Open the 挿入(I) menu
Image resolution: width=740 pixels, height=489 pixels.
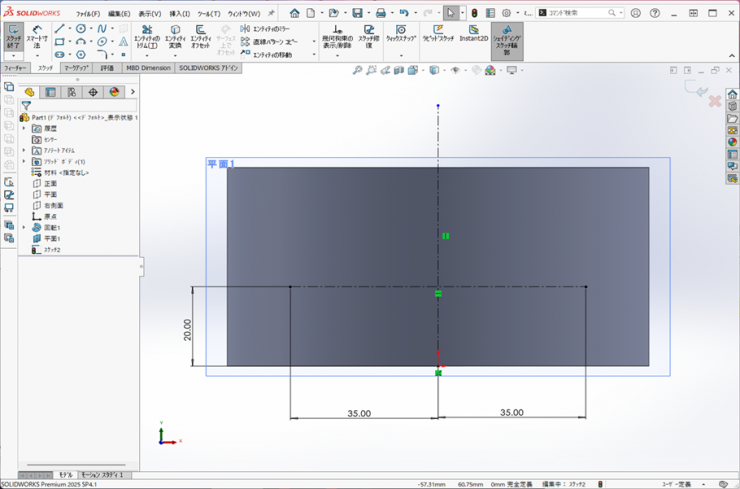(180, 14)
